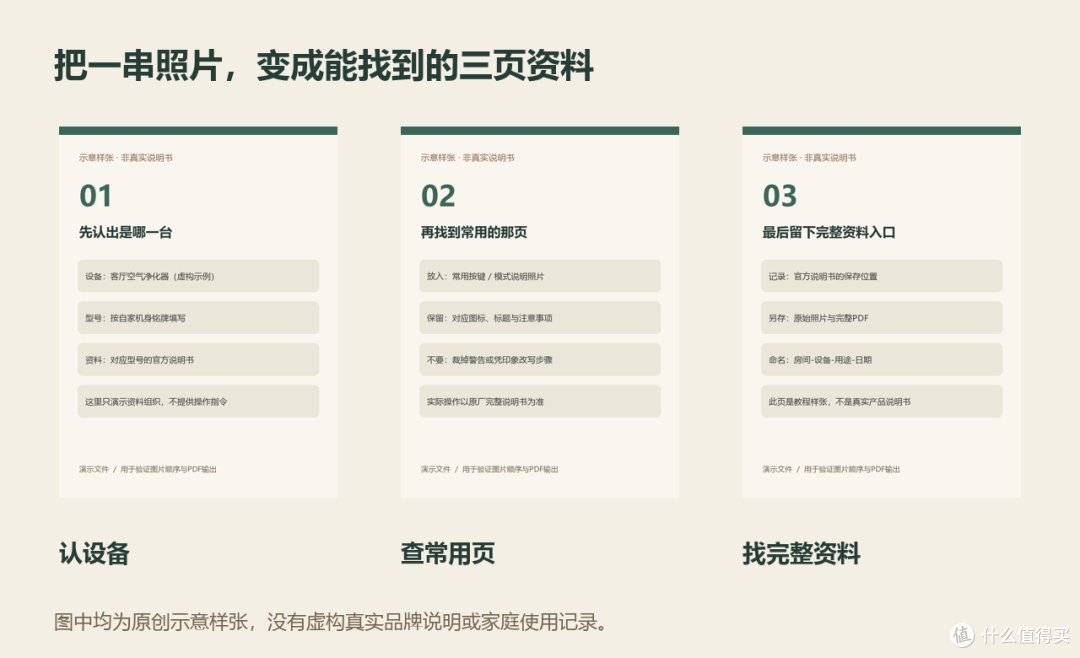1080x658 pixels.
Task: Click the 演示文件 footer on card 03
Action: (831, 469)
